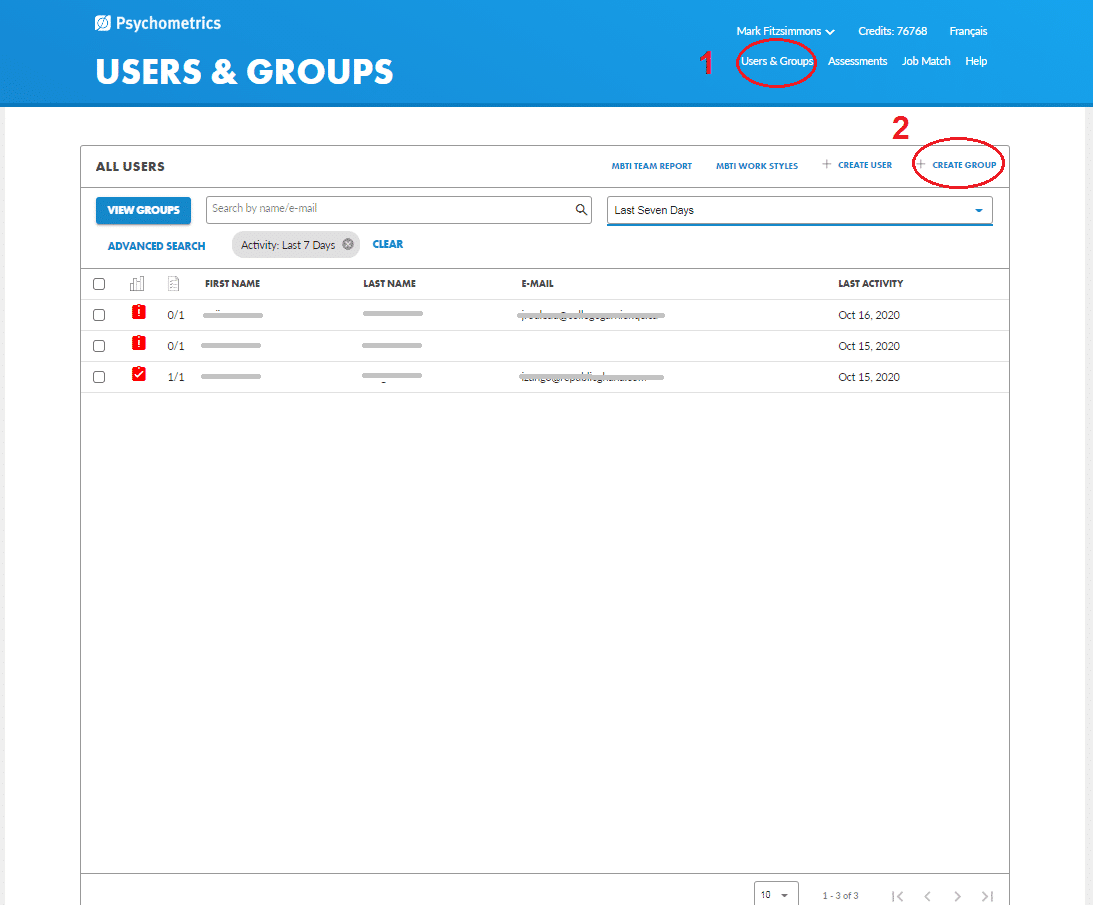Remove the Activity: Last 7 Days filter chip
This screenshot has height=905, width=1093.
(347, 245)
